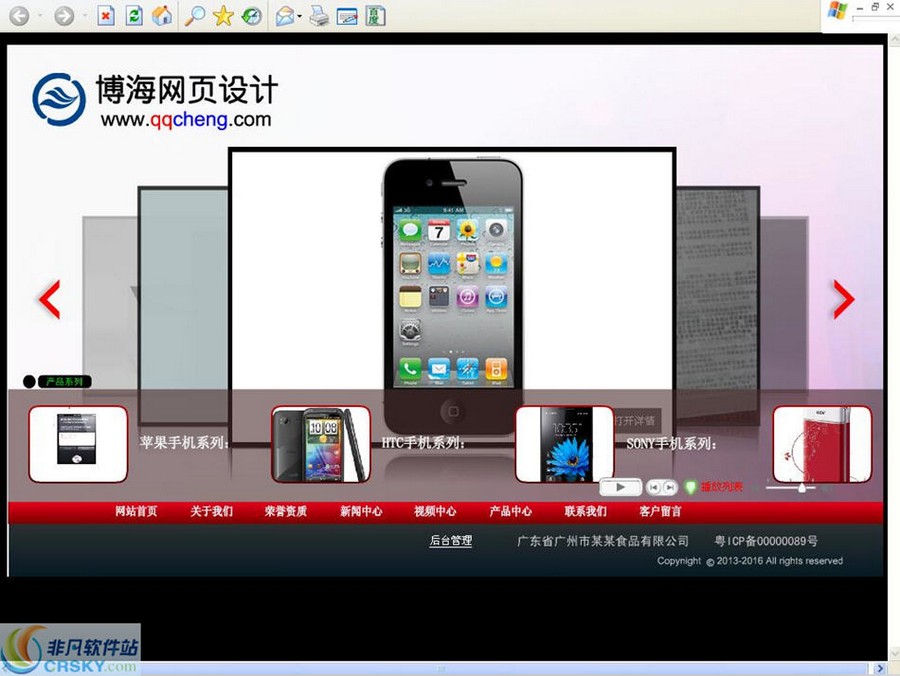Click the 打开详情 button

point(635,421)
